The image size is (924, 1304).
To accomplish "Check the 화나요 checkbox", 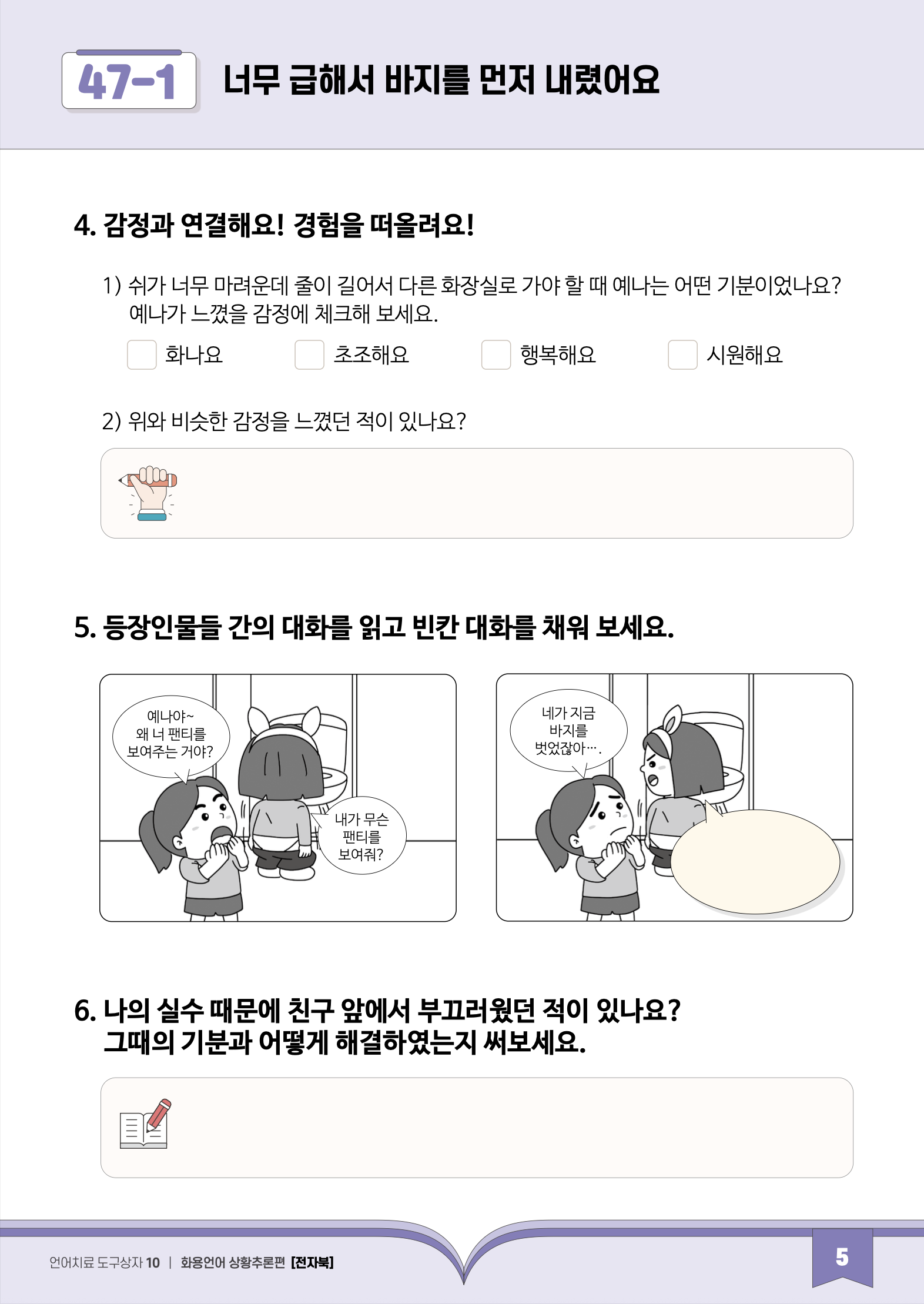I will coord(142,355).
